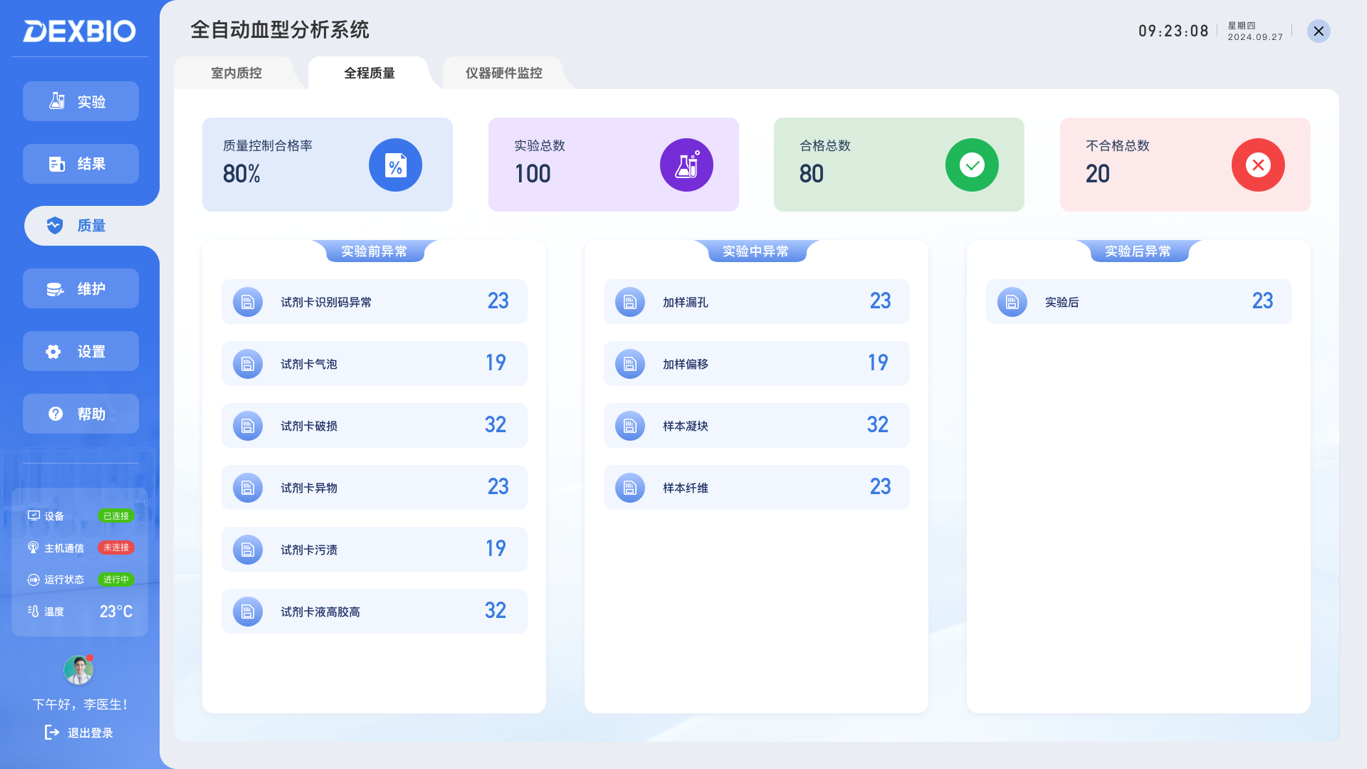Toggle the 已连接 status badge for 设备
Image resolution: width=1367 pixels, height=769 pixels.
point(117,515)
